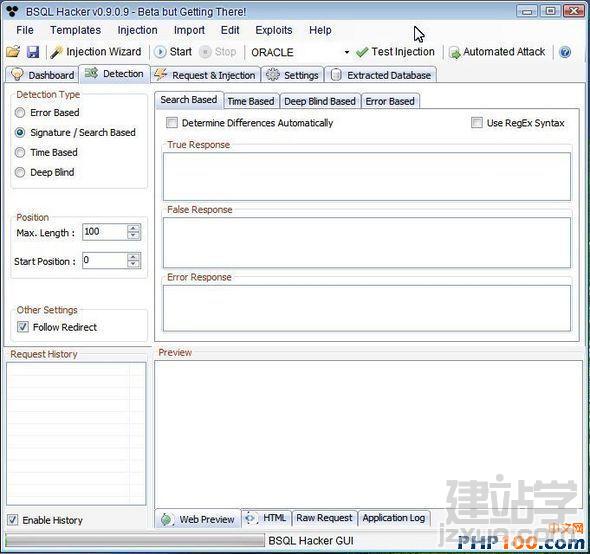Increase Max. Length with up arrow
This screenshot has height=554, width=590.
[134, 228]
